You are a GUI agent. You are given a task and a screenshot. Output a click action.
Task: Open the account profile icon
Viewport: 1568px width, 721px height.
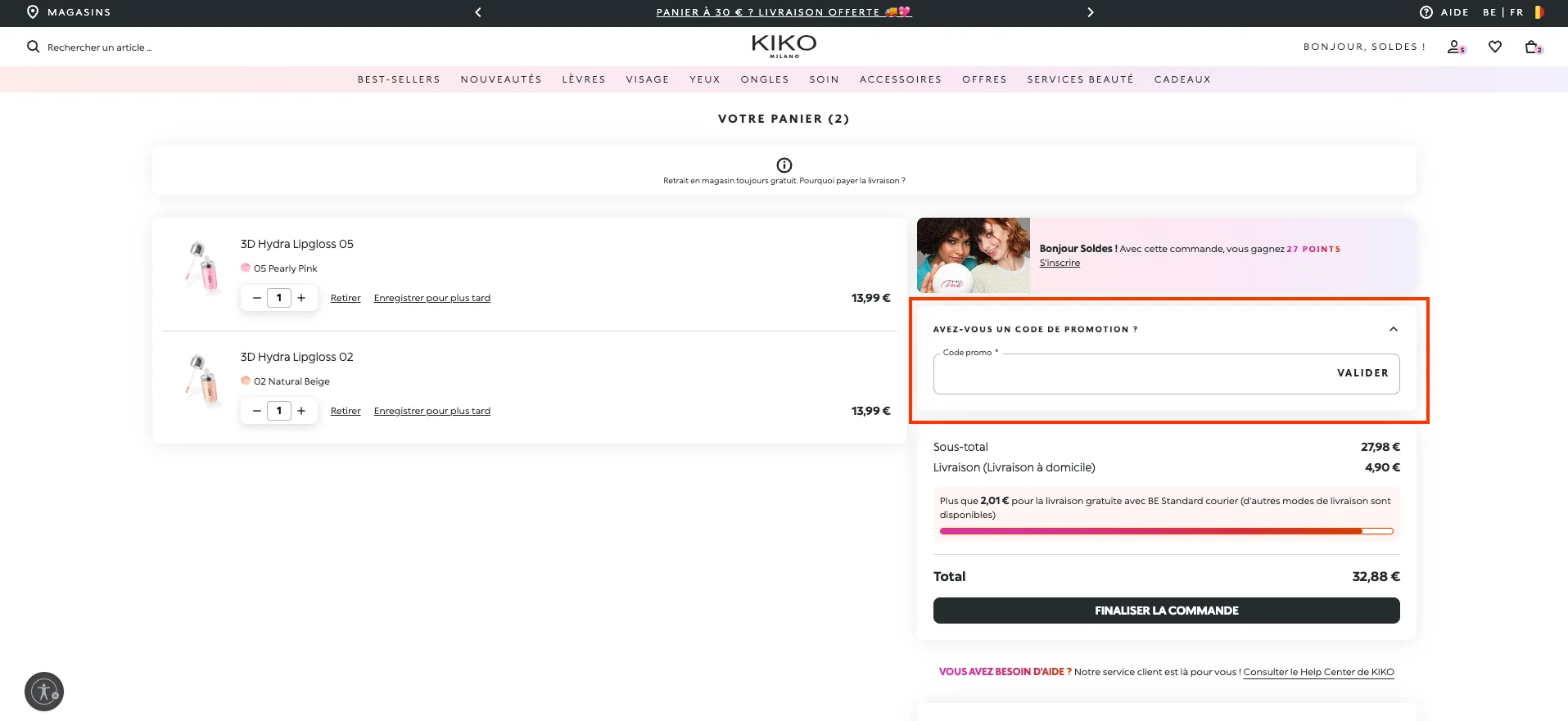click(x=1455, y=47)
